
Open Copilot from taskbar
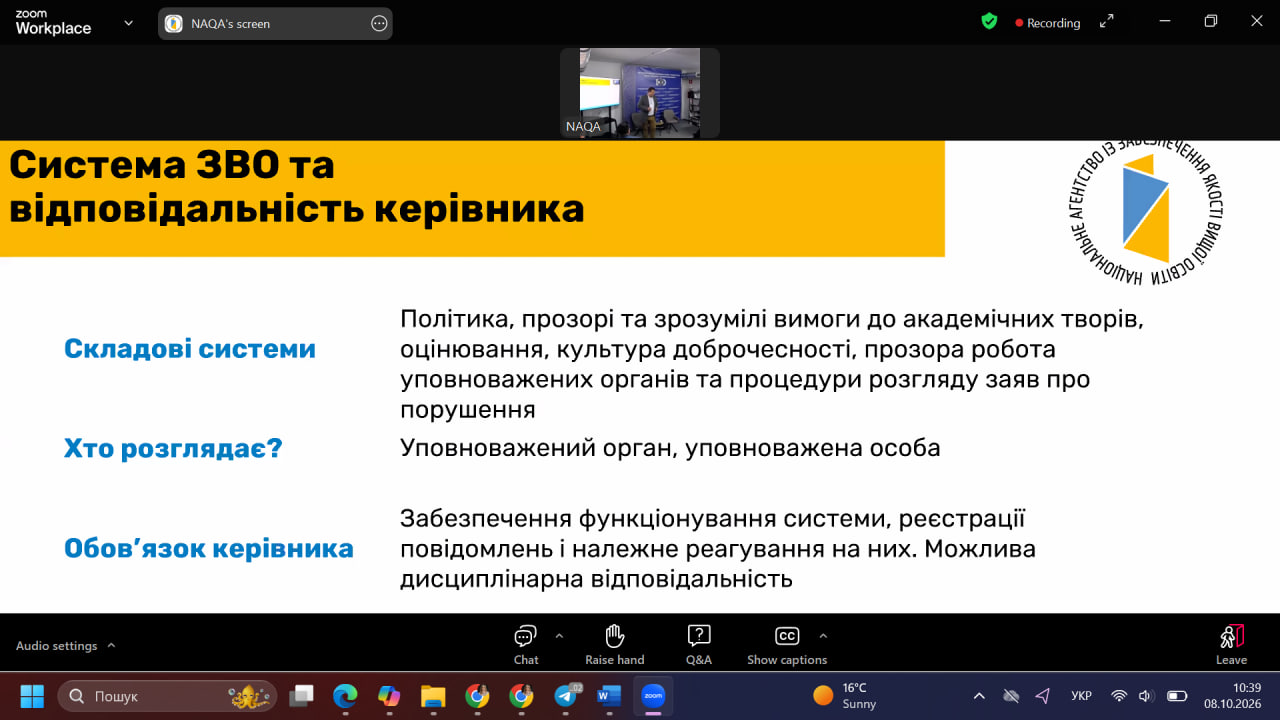389,696
